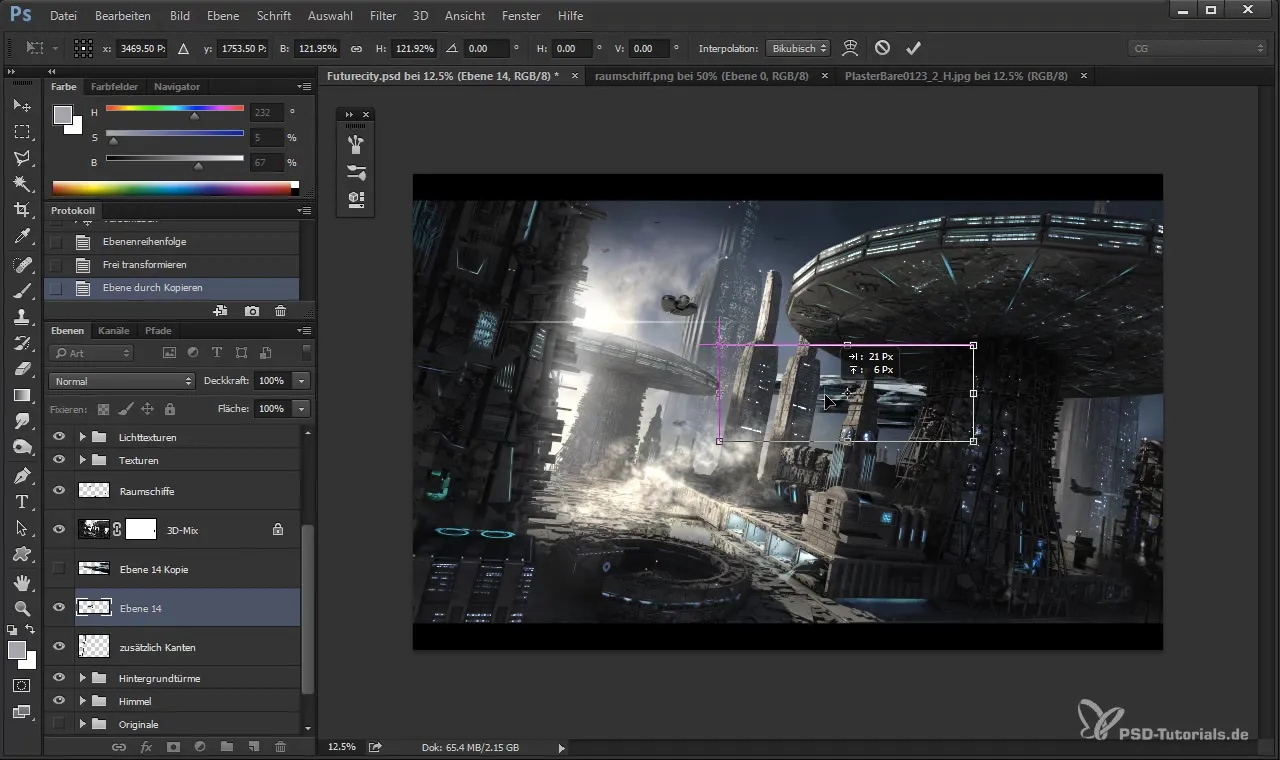
Task: Select the Polygonal Lasso tool
Action: coord(22,158)
